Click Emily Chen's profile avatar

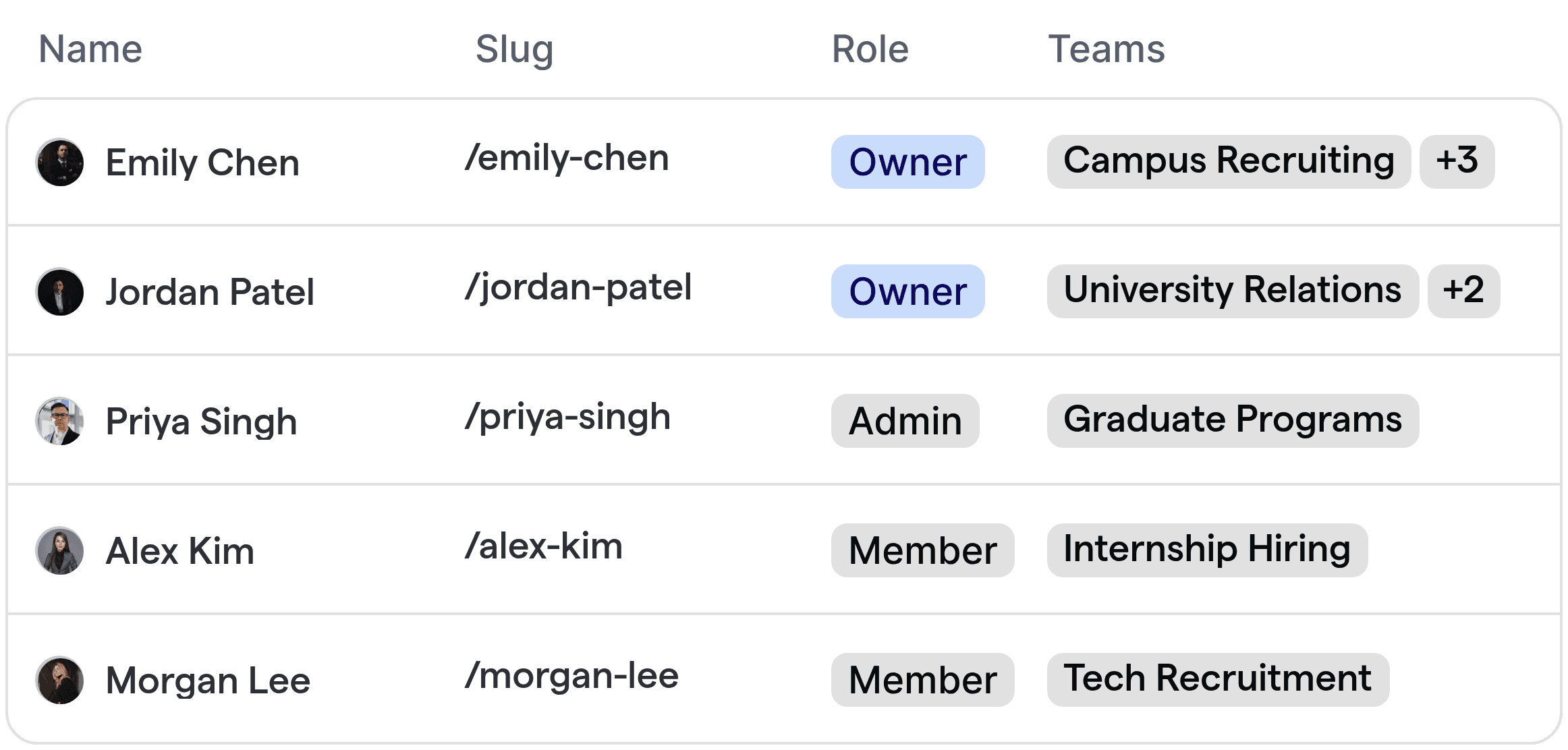tap(59, 162)
